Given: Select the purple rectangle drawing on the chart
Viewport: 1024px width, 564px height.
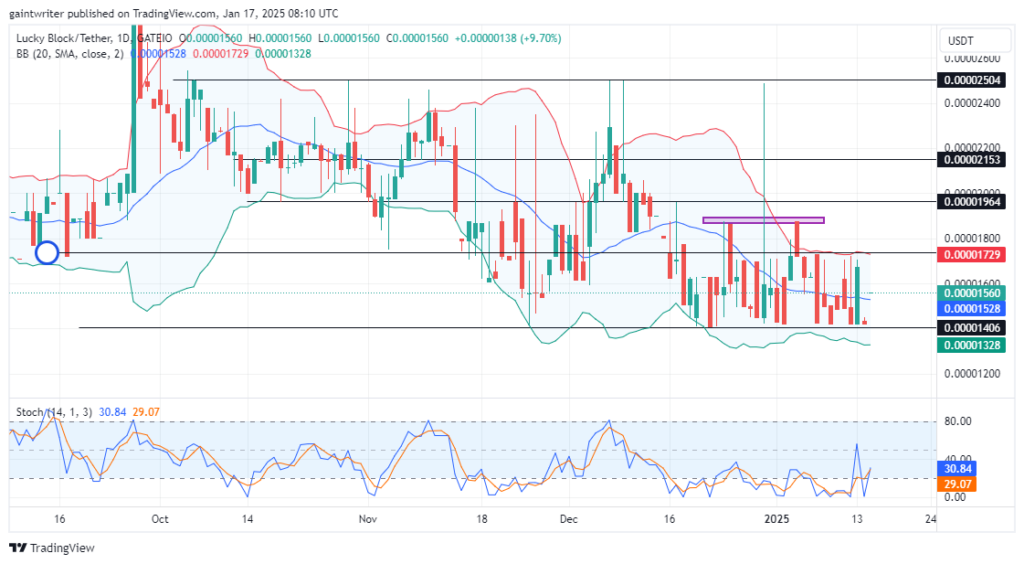Looking at the screenshot, I should pos(763,220).
